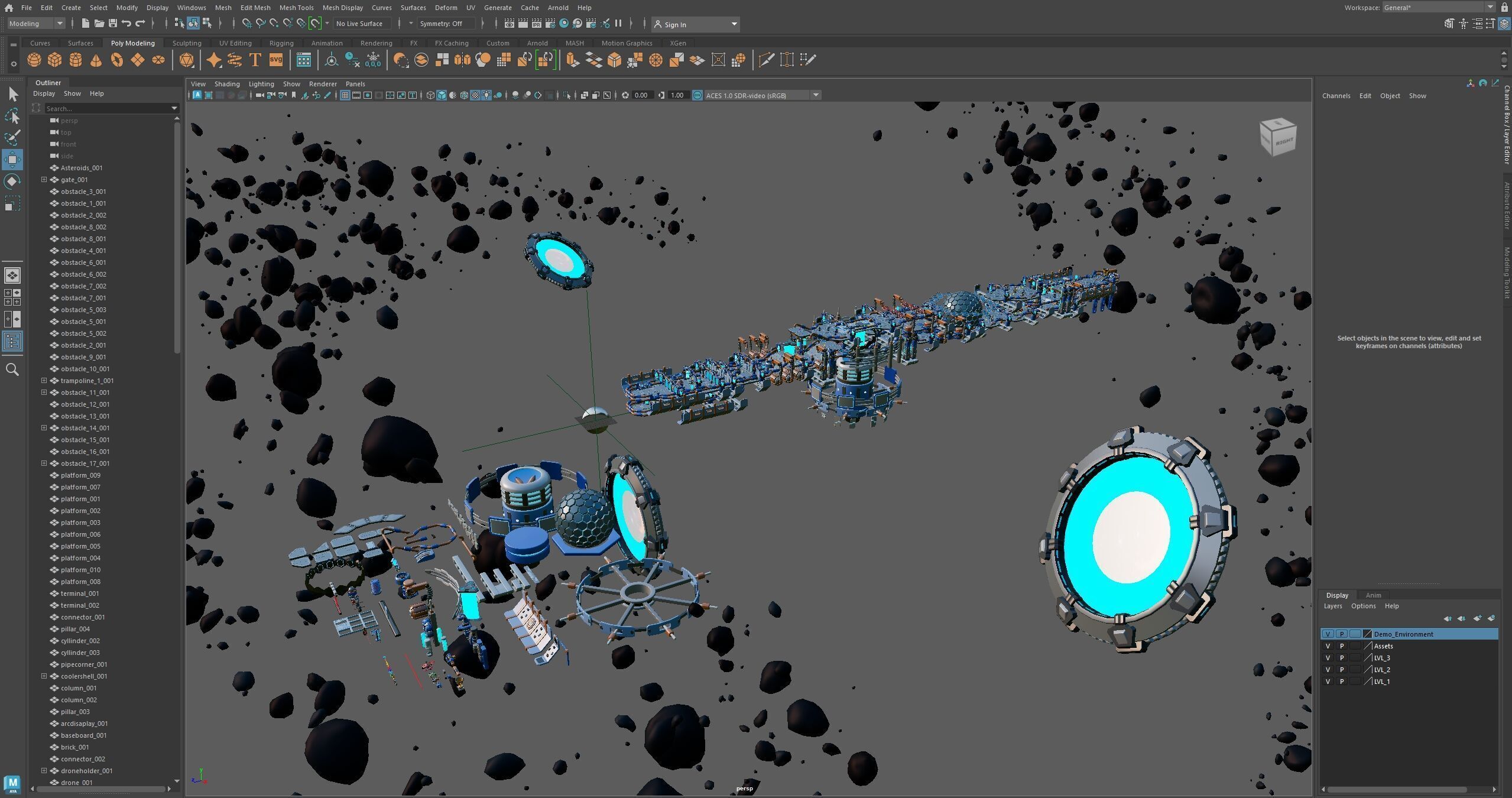Toggle playback P box for Assets layer
Image resolution: width=1512 pixels, height=798 pixels.
click(1341, 646)
